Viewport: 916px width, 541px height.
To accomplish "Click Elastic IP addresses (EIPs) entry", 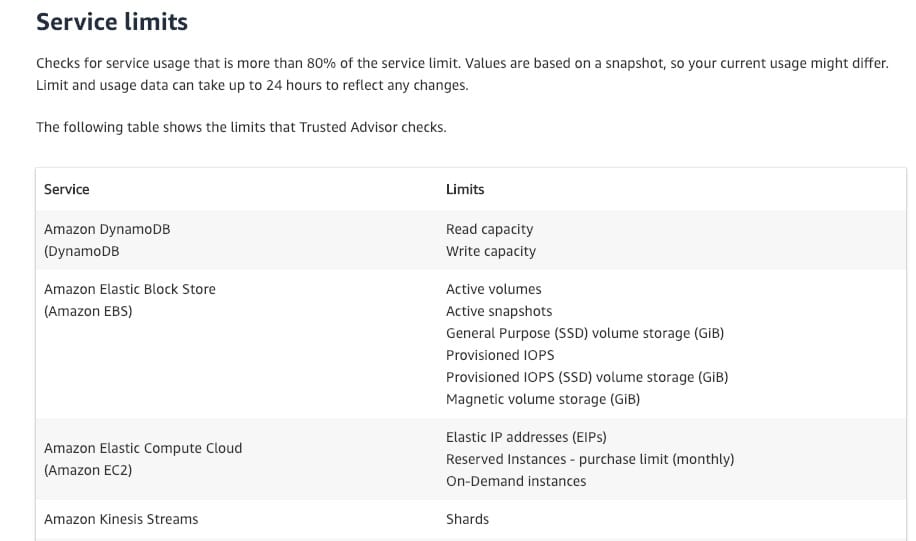I will coord(526,437).
